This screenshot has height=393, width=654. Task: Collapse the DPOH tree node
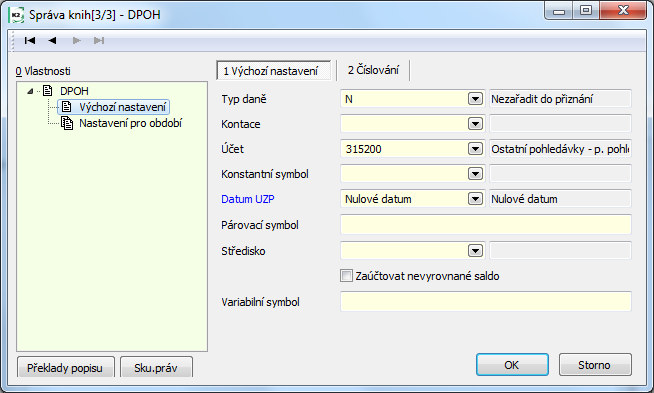[30, 91]
